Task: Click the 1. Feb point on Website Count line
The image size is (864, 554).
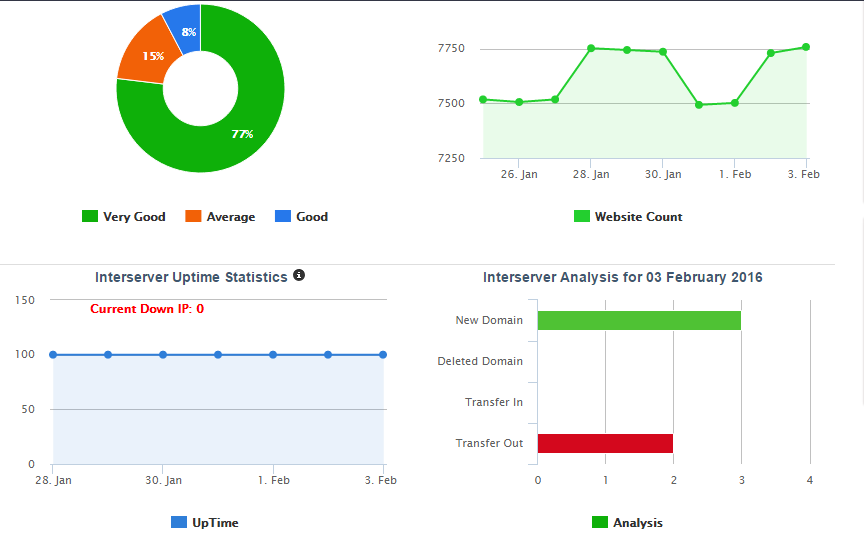Action: click(x=734, y=102)
